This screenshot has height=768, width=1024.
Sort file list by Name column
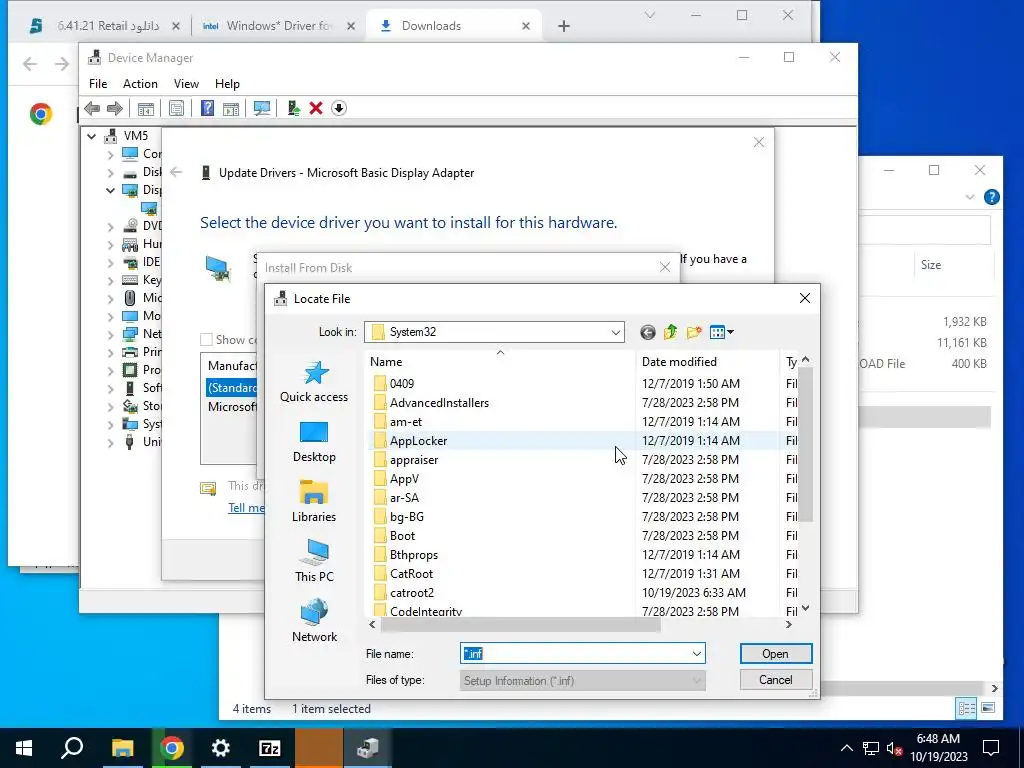pyautogui.click(x=500, y=362)
